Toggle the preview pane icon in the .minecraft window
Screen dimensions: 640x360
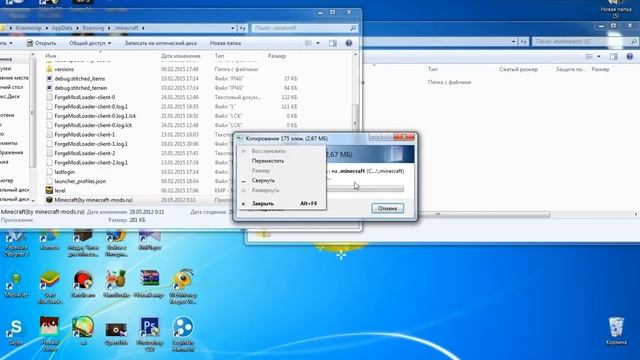pyautogui.click(x=333, y=43)
